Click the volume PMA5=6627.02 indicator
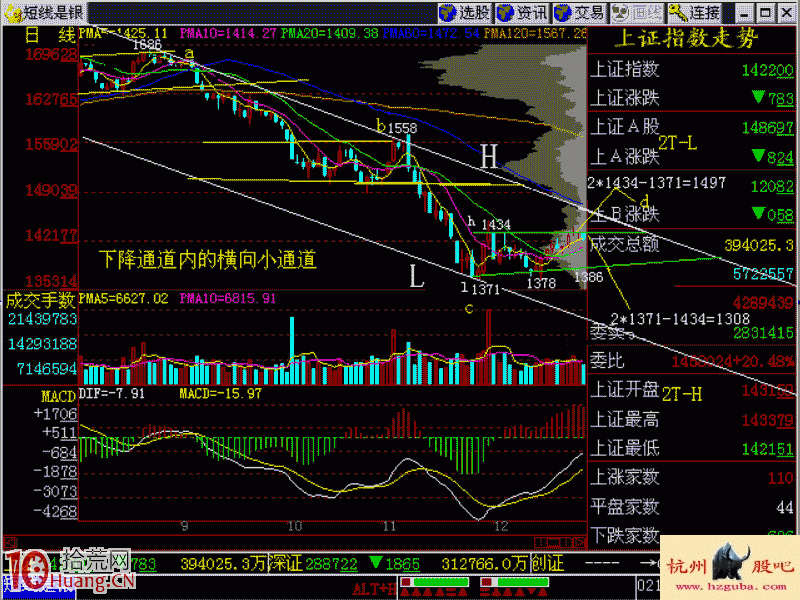Screen dimensions: 800x600 coord(123,299)
